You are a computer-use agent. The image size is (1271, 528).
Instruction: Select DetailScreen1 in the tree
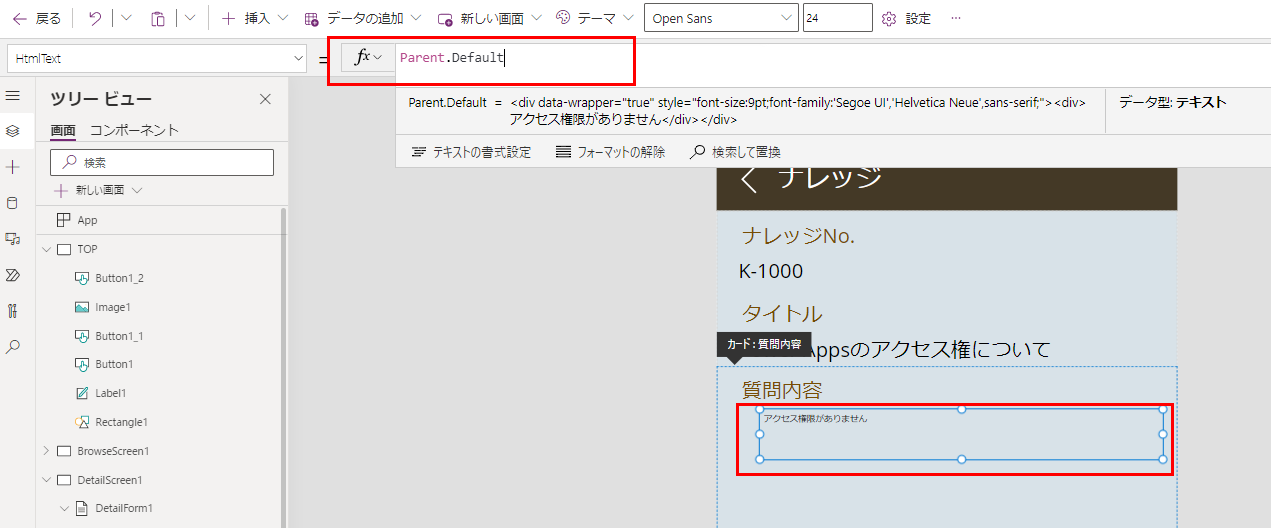pyautogui.click(x=110, y=480)
